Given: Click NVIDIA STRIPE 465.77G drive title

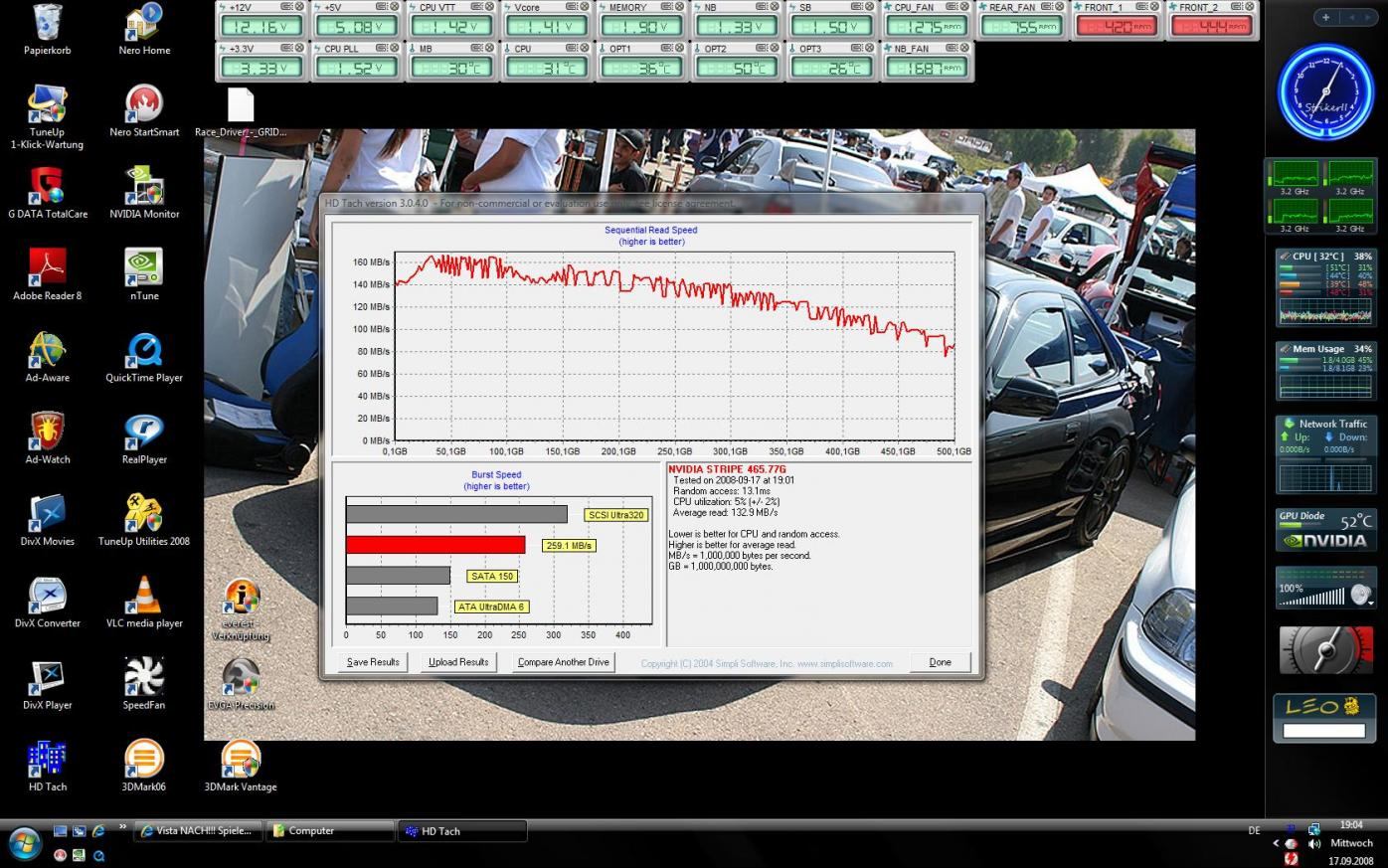Looking at the screenshot, I should point(727,468).
